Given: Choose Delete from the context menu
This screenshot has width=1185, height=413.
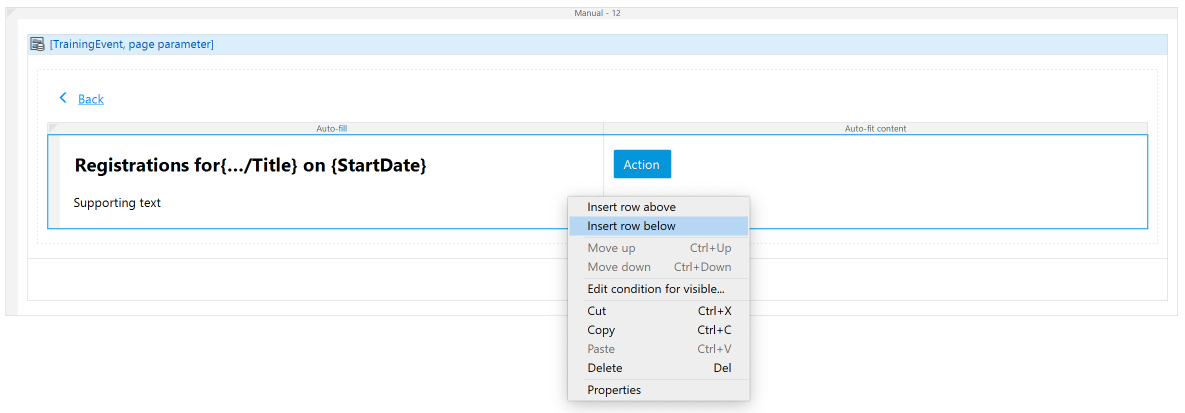Looking at the screenshot, I should pyautogui.click(x=658, y=368).
